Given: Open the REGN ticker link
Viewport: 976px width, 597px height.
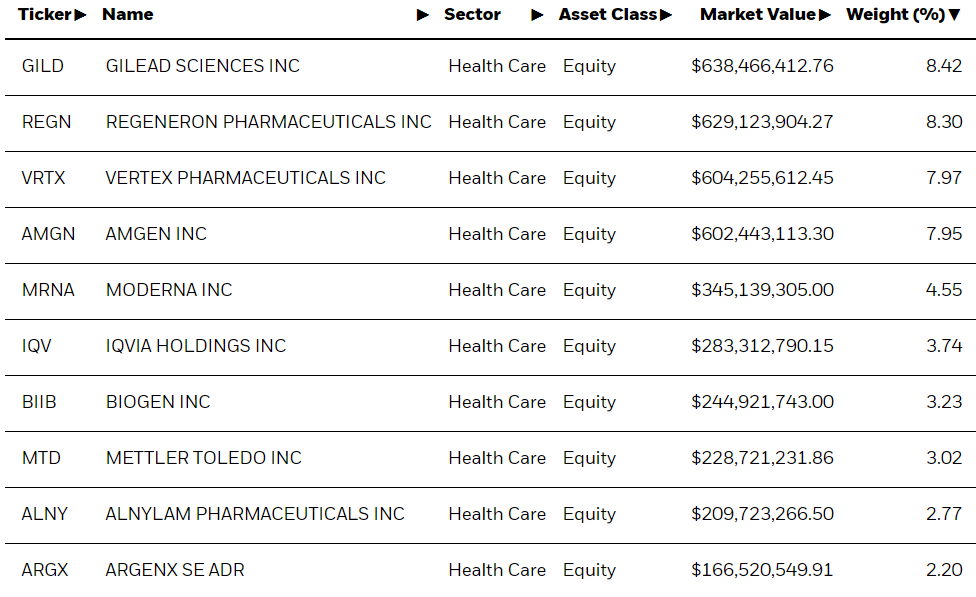Looking at the screenshot, I should (46, 122).
